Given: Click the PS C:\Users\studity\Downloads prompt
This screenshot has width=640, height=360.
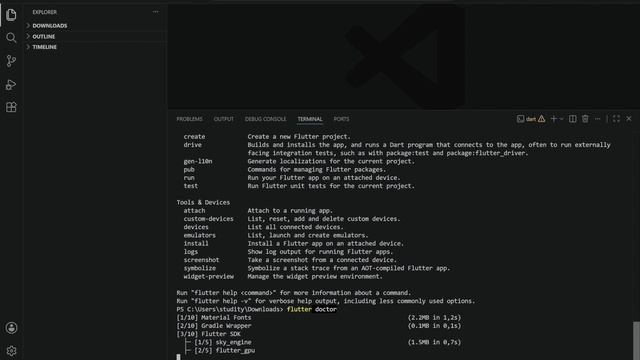Looking at the screenshot, I should click(x=230, y=309).
